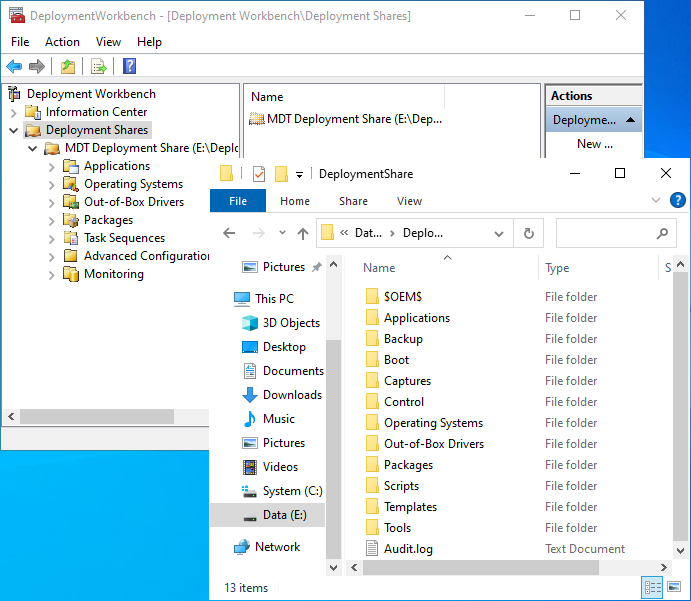The width and height of the screenshot is (691, 601).
Task: Open the Home ribbon tab
Action: (x=295, y=201)
